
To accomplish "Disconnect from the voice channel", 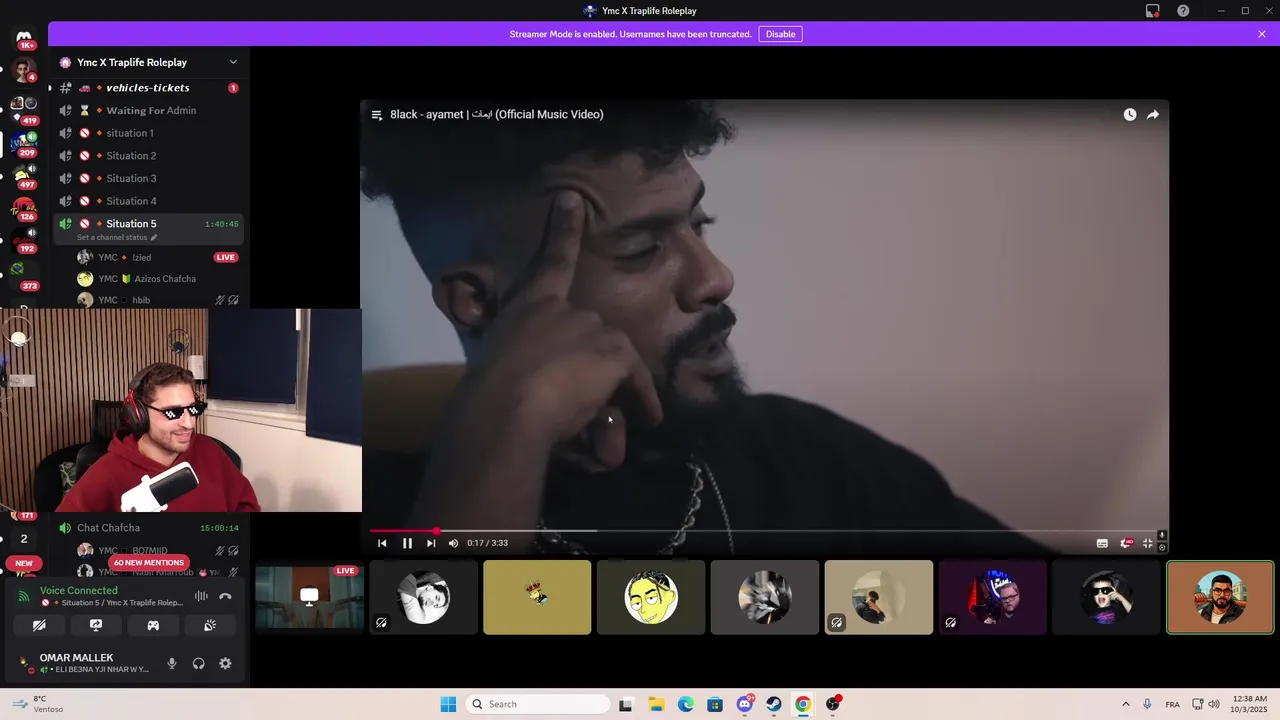I will [x=225, y=596].
